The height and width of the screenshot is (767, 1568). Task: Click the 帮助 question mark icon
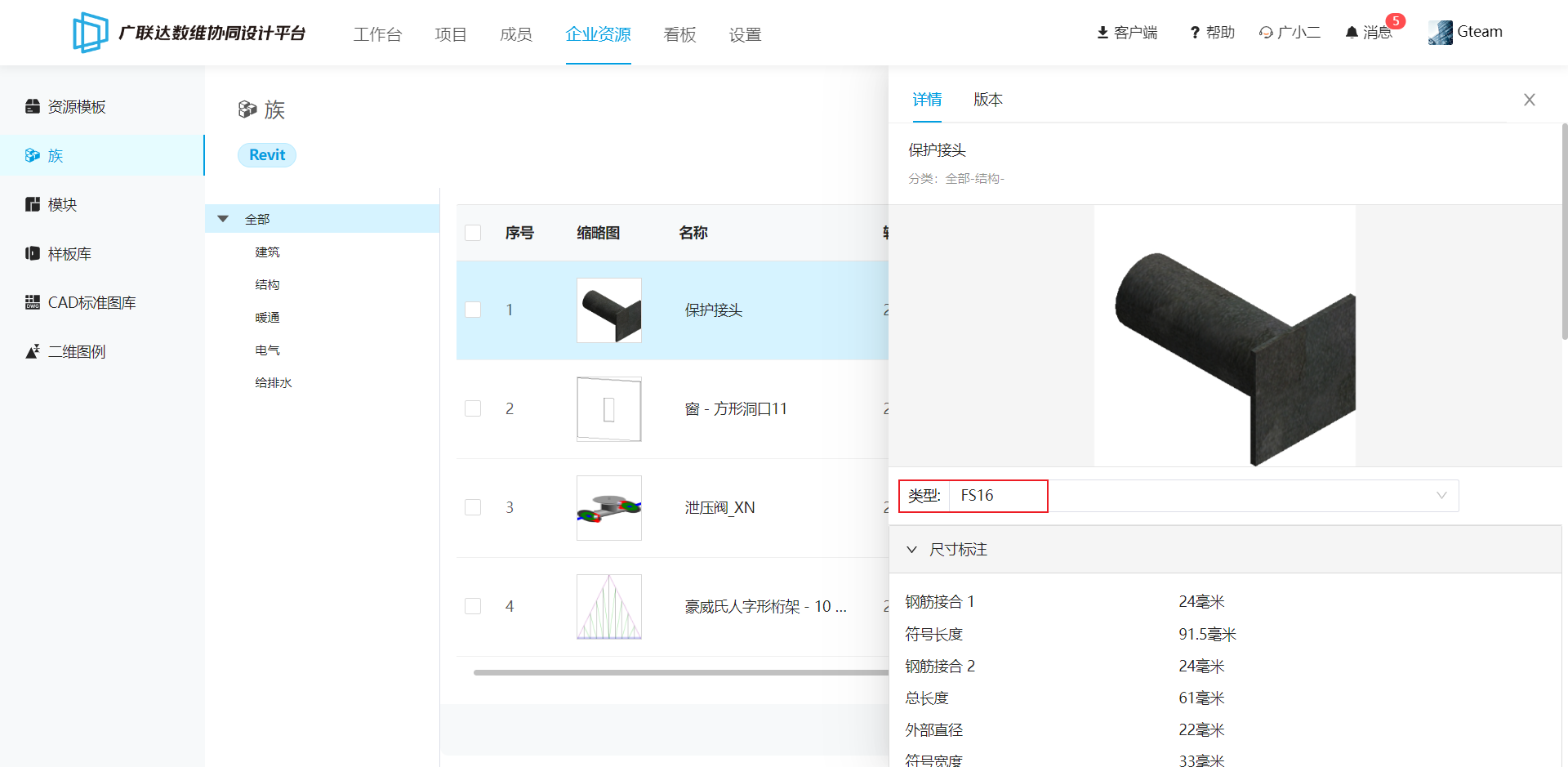coord(1195,33)
